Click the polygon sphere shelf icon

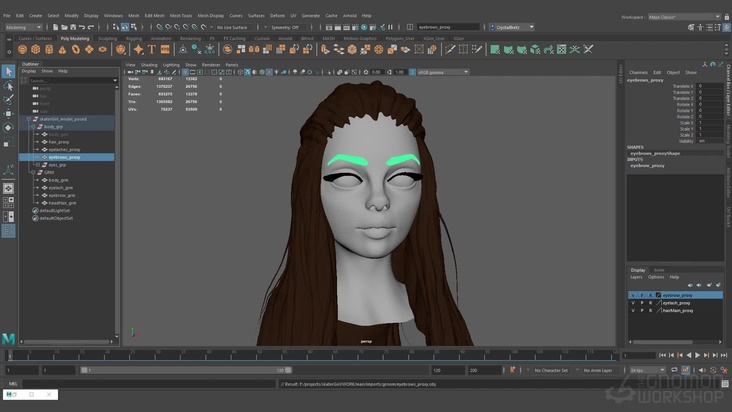pos(23,49)
